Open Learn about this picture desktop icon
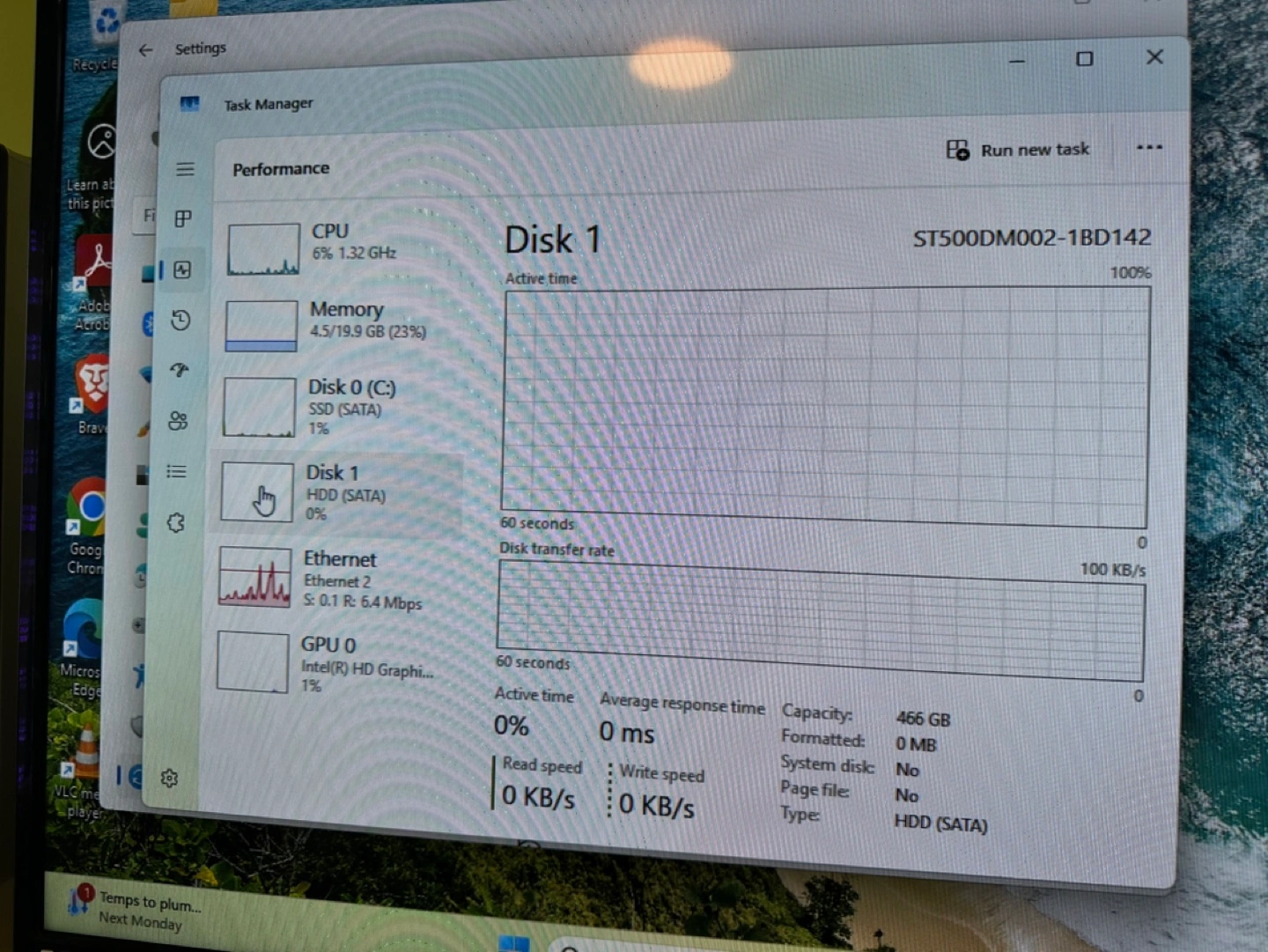 click(x=94, y=164)
